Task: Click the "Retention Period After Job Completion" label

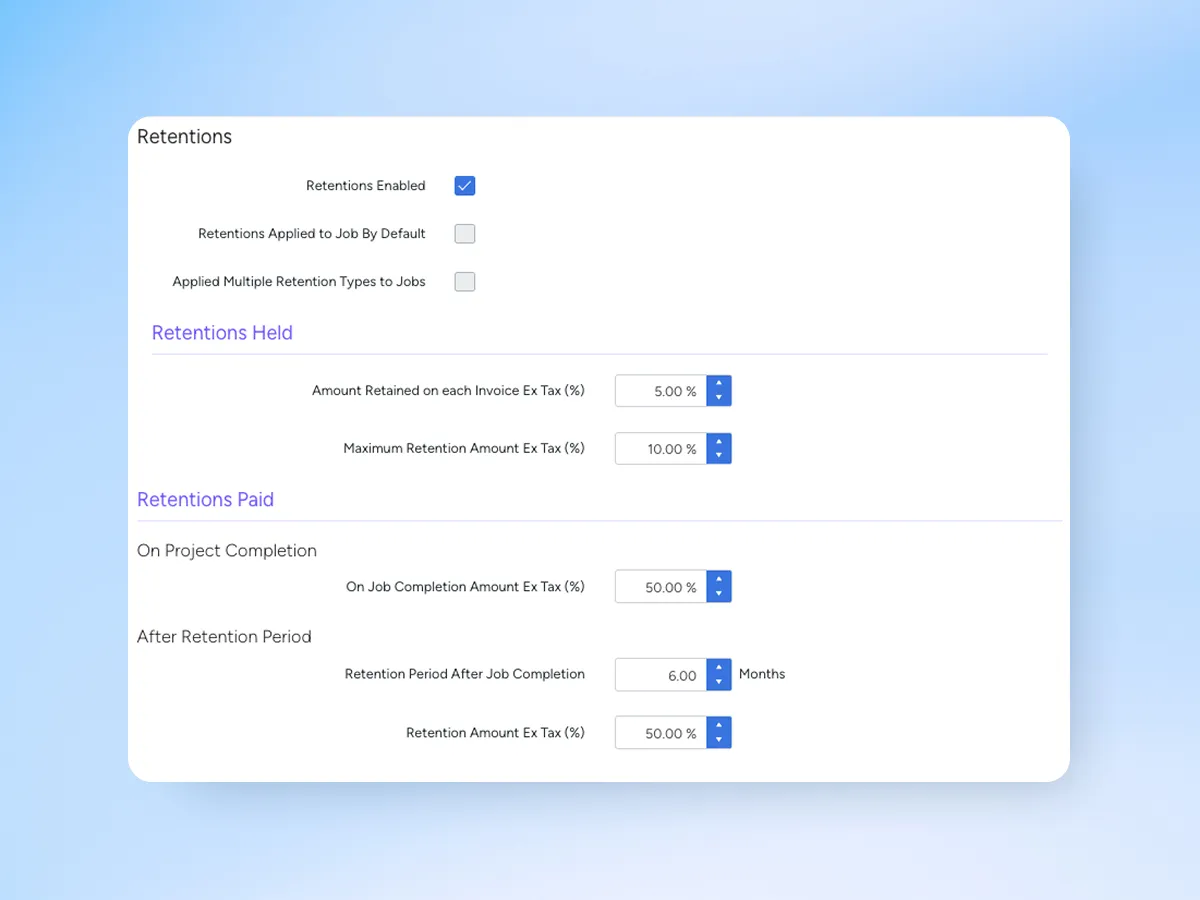Action: coord(465,674)
